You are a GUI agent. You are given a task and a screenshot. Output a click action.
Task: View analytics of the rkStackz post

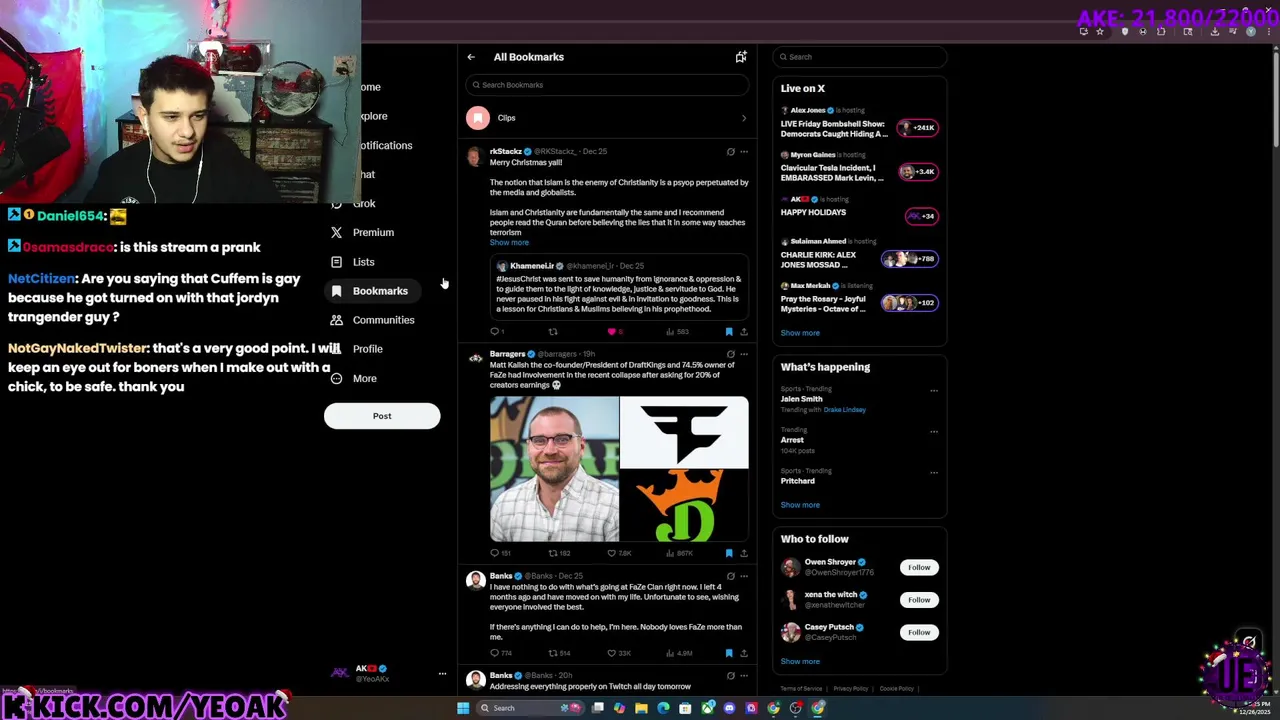pos(680,331)
